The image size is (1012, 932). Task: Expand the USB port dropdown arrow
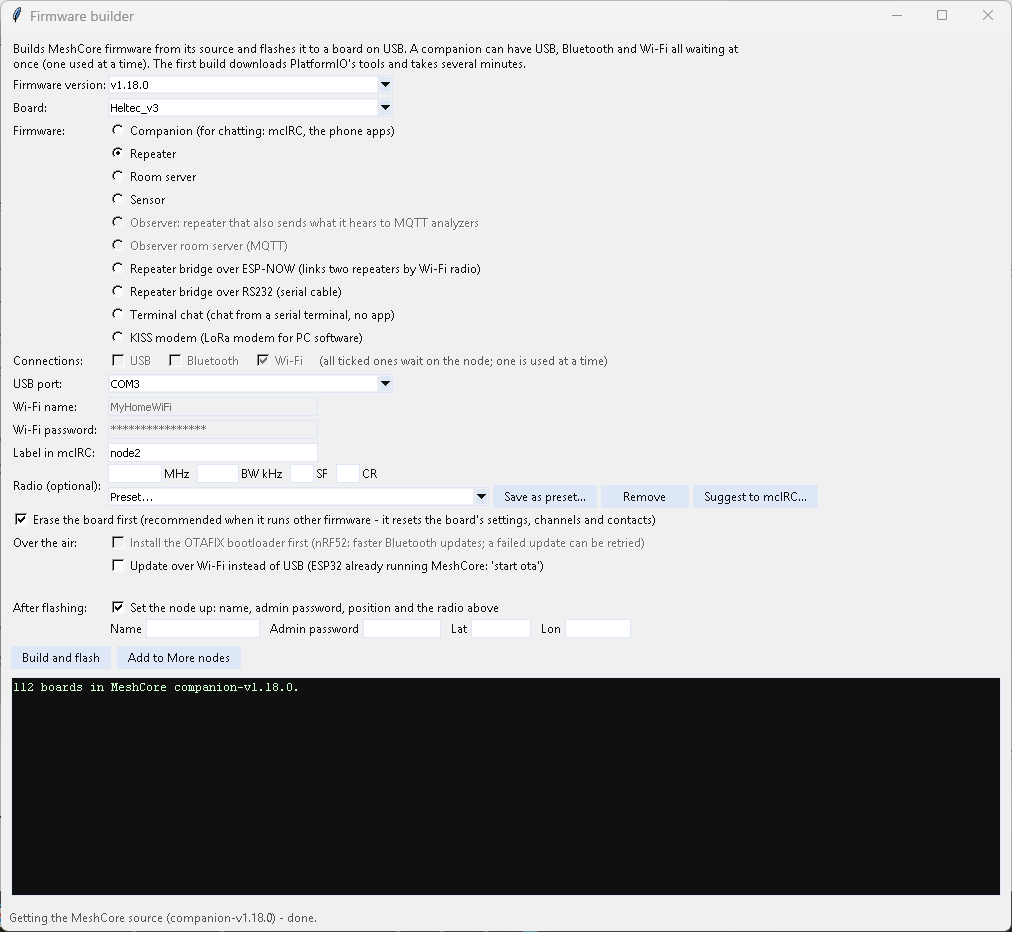[385, 383]
